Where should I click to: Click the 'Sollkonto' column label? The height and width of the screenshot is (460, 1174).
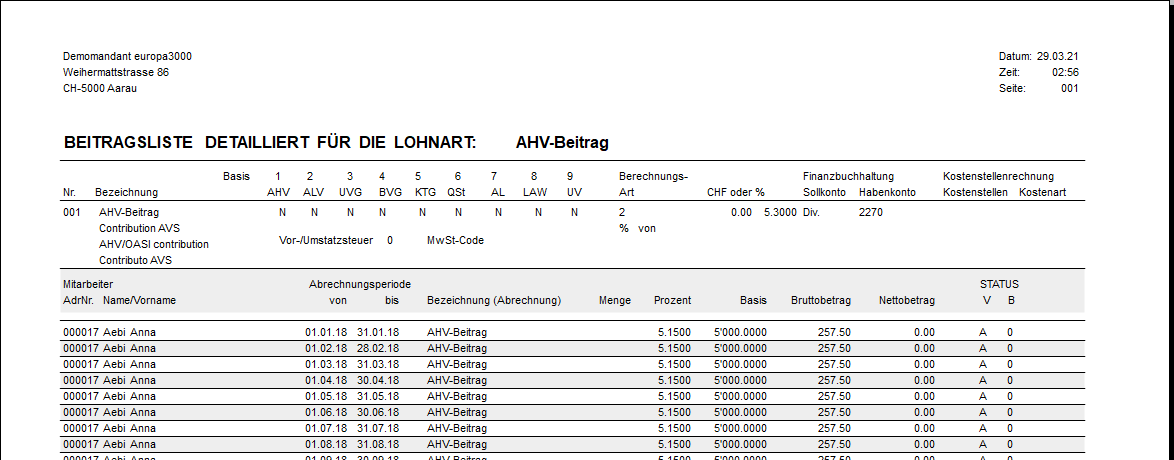pyautogui.click(x=824, y=193)
